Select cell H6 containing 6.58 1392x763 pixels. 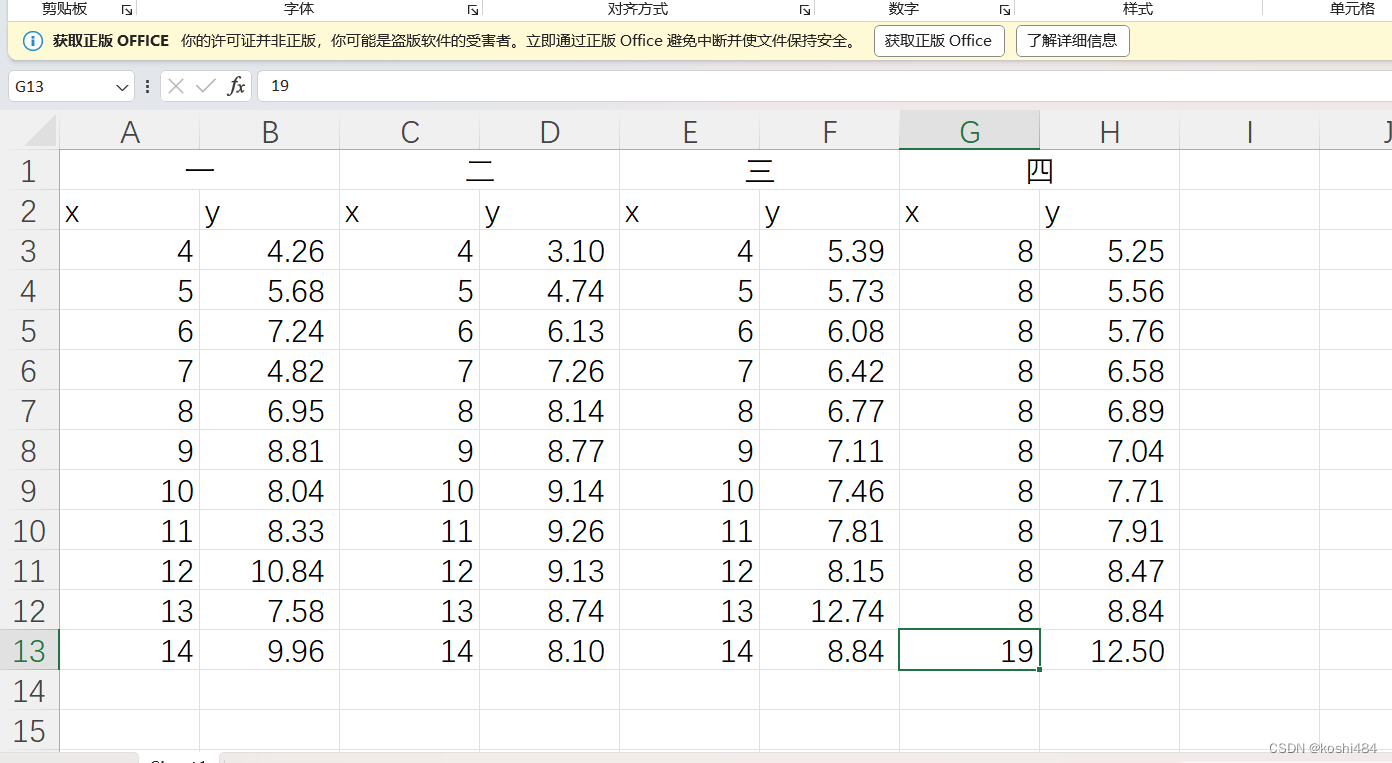[1110, 371]
